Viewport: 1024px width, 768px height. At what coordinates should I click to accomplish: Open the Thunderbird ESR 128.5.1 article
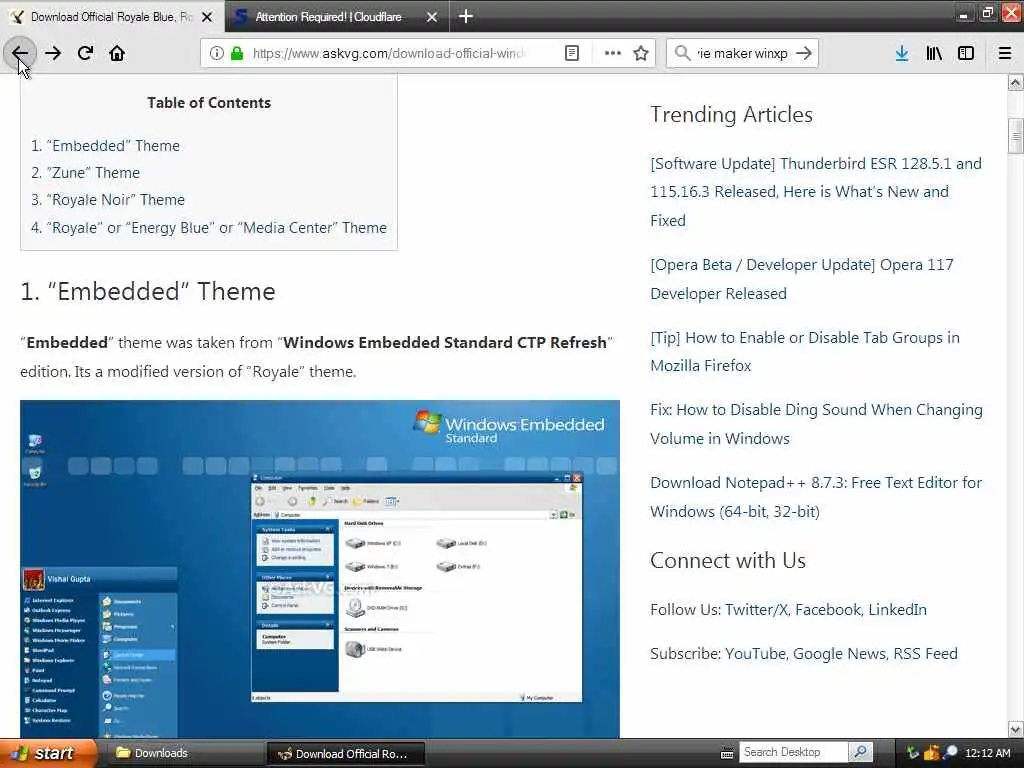click(x=816, y=191)
